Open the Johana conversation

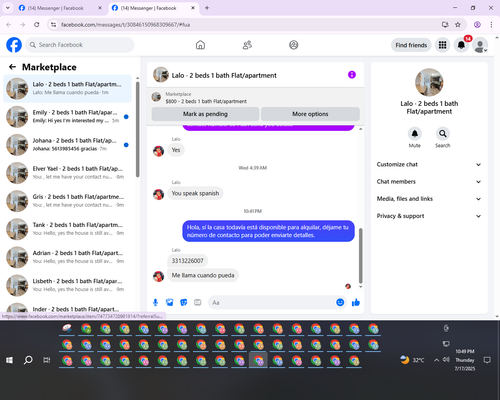68,145
